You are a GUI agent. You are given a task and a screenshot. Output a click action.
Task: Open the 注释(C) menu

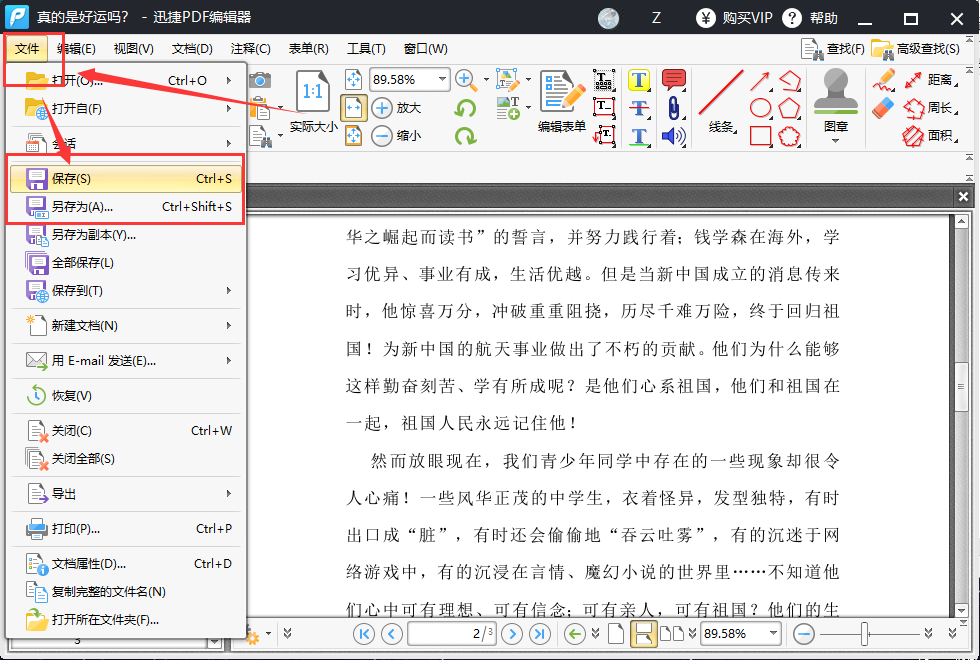coord(250,49)
